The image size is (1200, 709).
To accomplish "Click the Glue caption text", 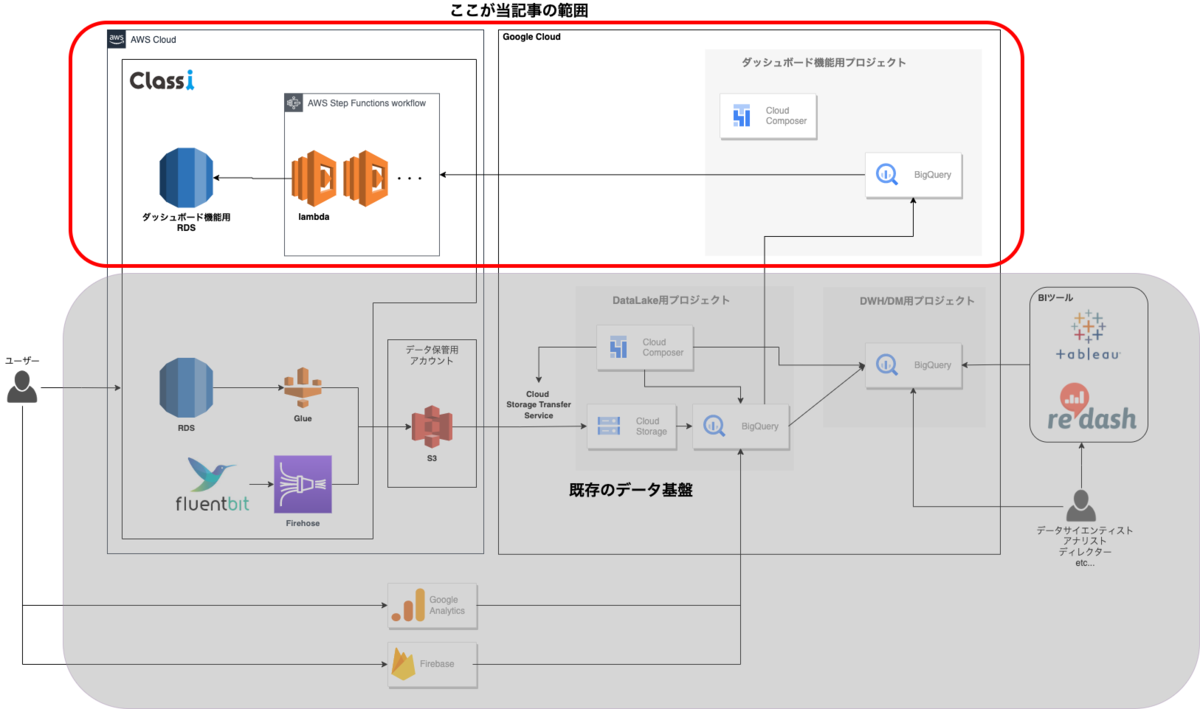I will [x=303, y=418].
